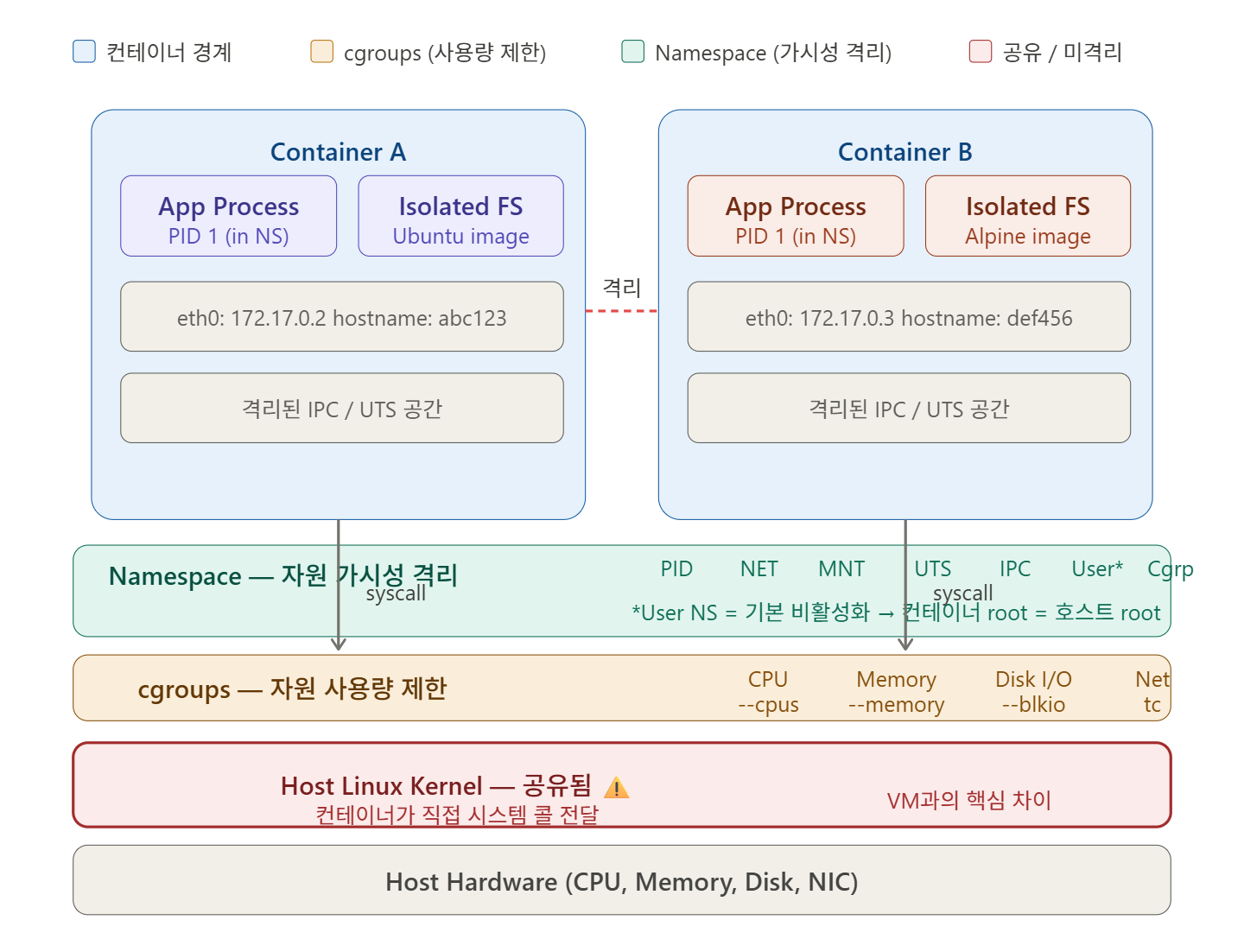Image resolution: width=1244 pixels, height=952 pixels.
Task: Click the eth0: 172.17.0.2 hostname abc123 box
Action: (x=342, y=316)
